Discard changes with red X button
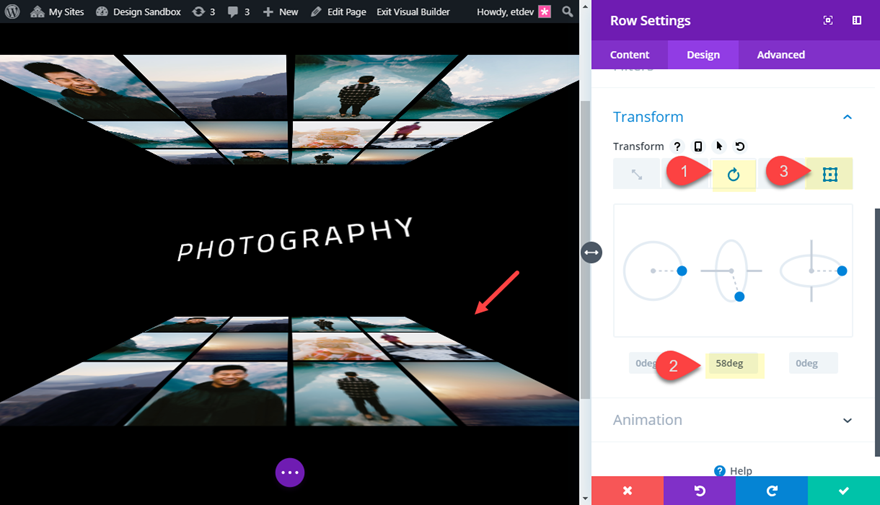 click(627, 491)
